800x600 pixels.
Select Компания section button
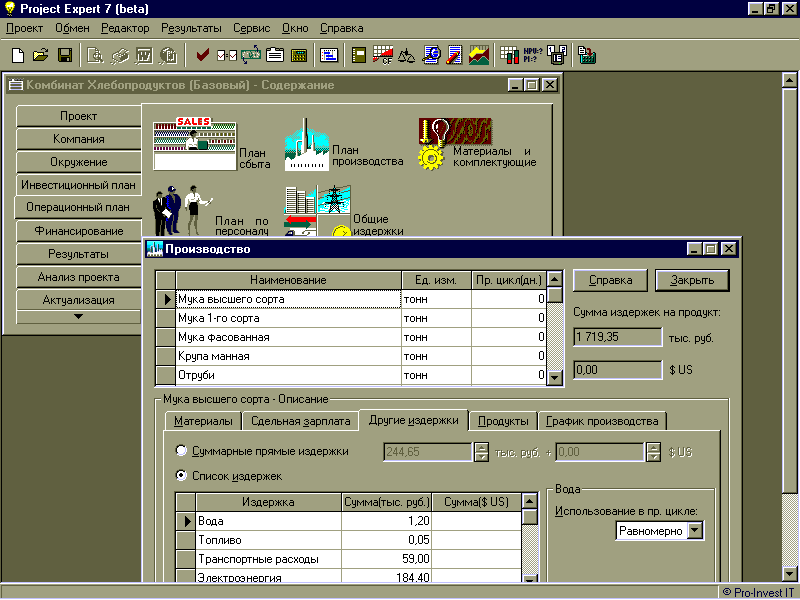click(x=79, y=139)
